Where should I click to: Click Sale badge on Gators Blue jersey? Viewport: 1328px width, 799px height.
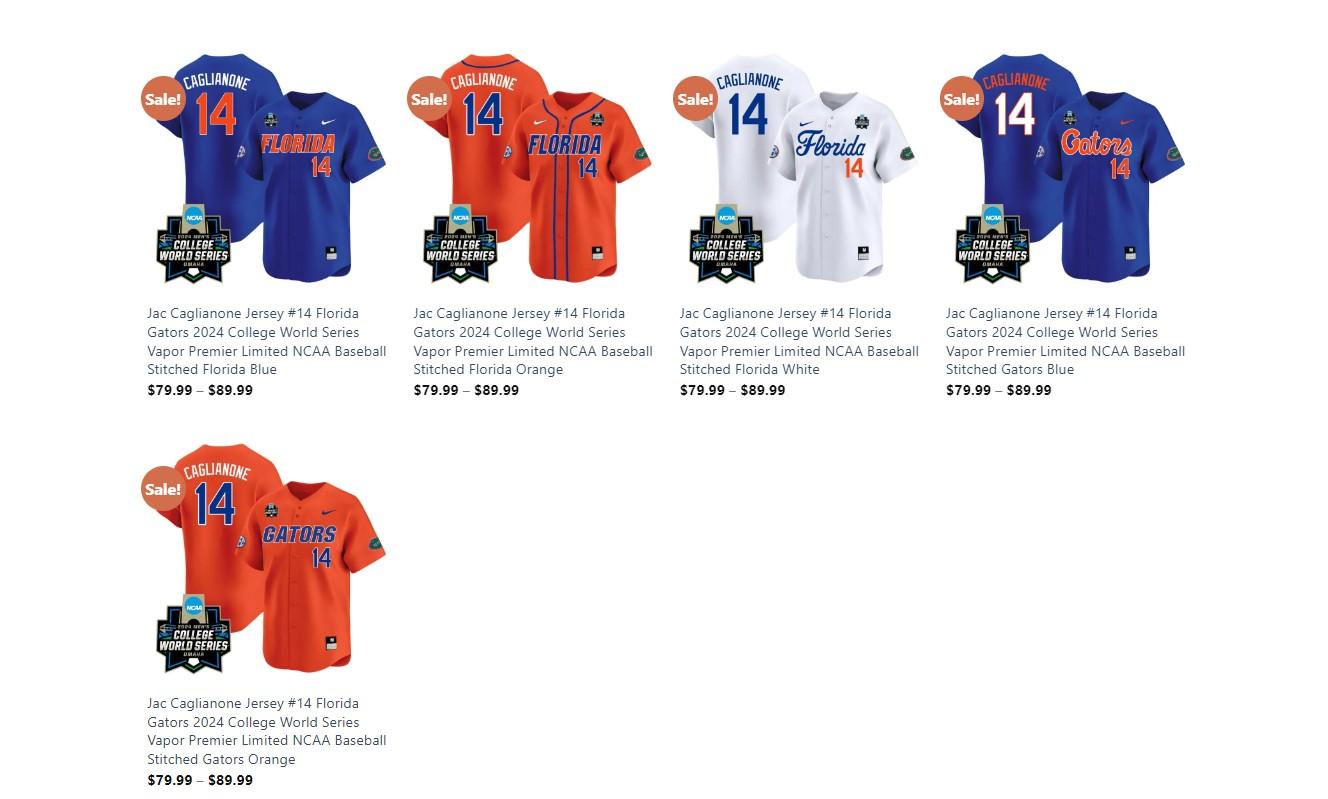pos(961,98)
